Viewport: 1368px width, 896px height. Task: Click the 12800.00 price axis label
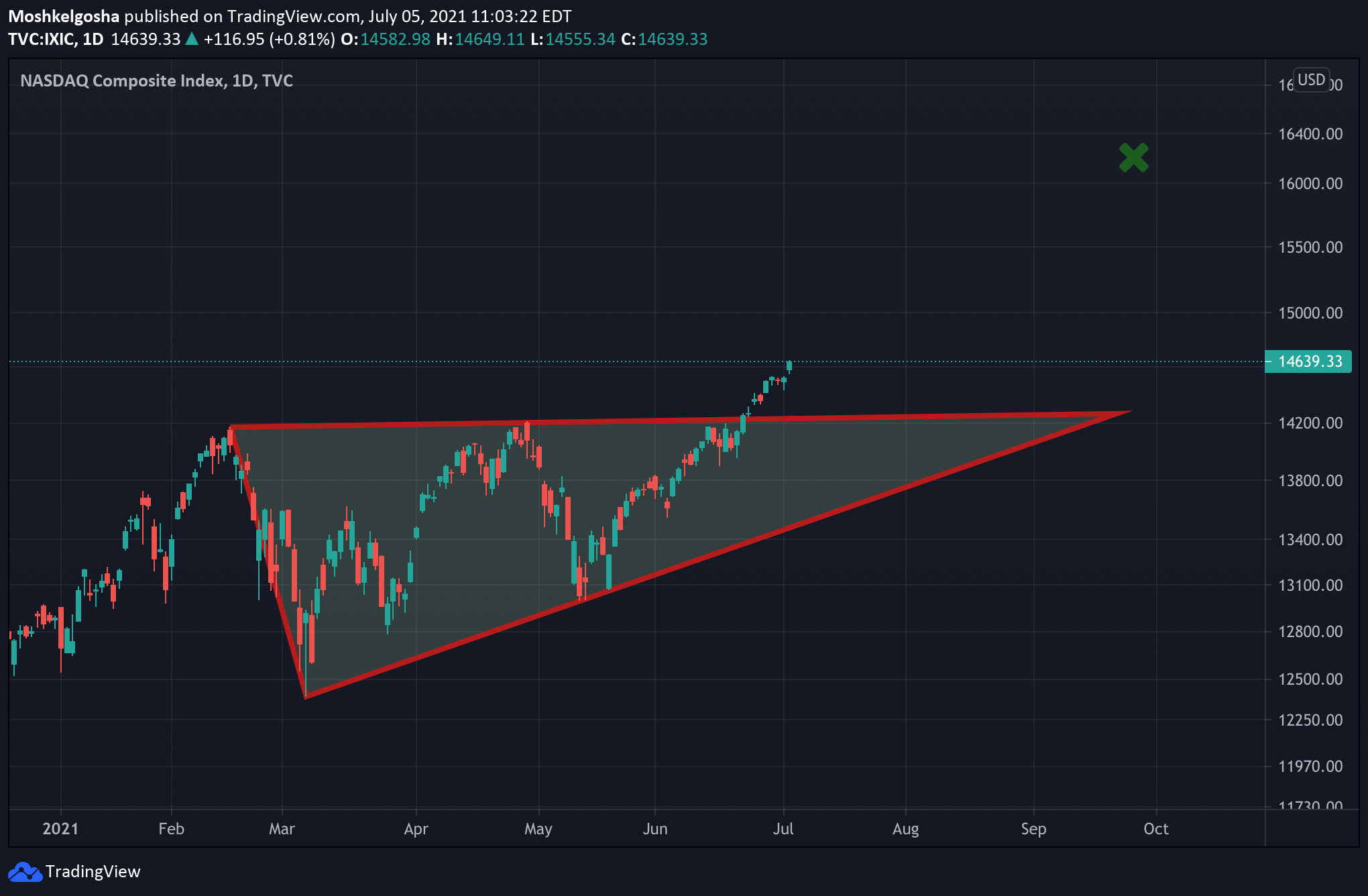tap(1310, 632)
